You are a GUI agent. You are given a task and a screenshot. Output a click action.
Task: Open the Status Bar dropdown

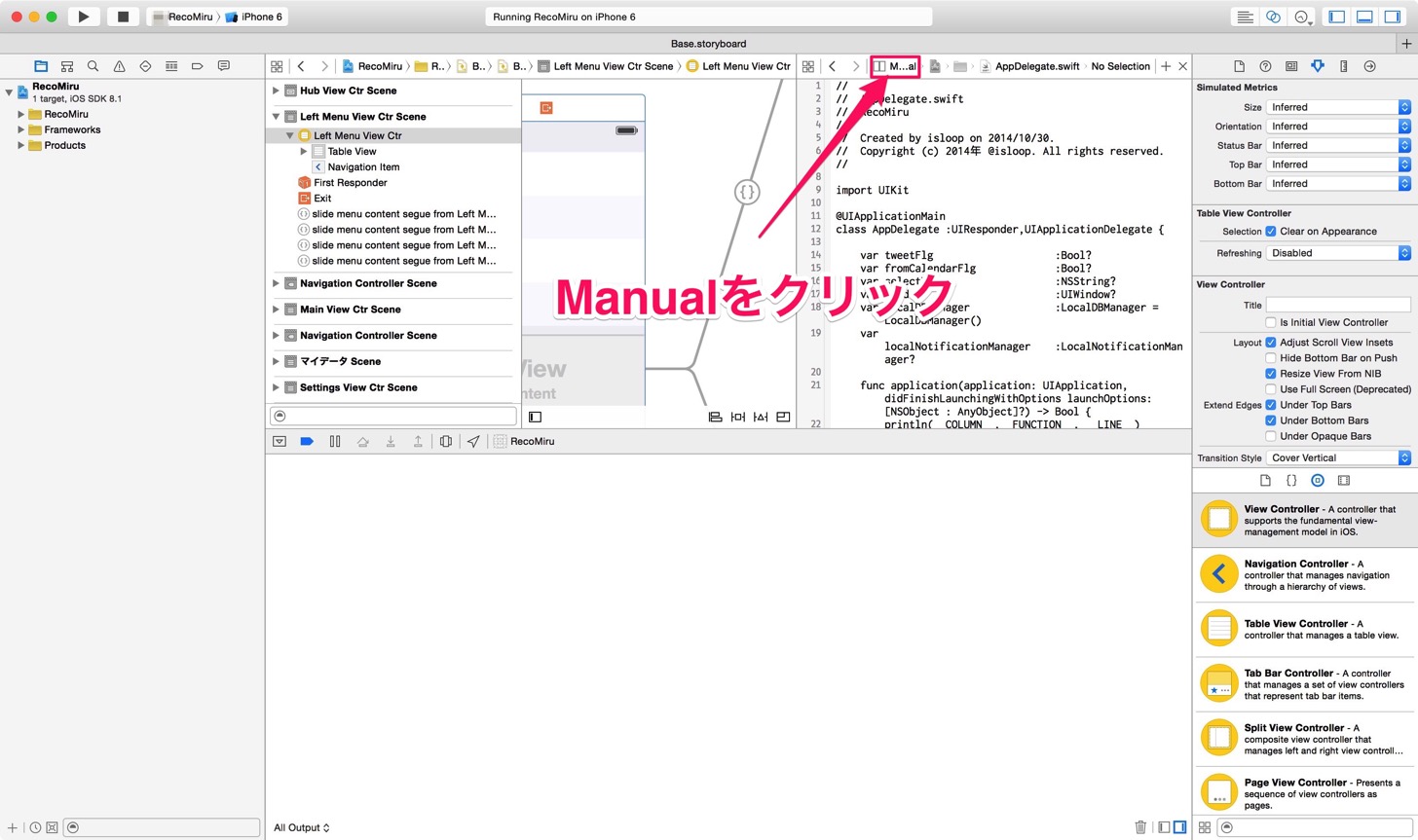coord(1338,145)
